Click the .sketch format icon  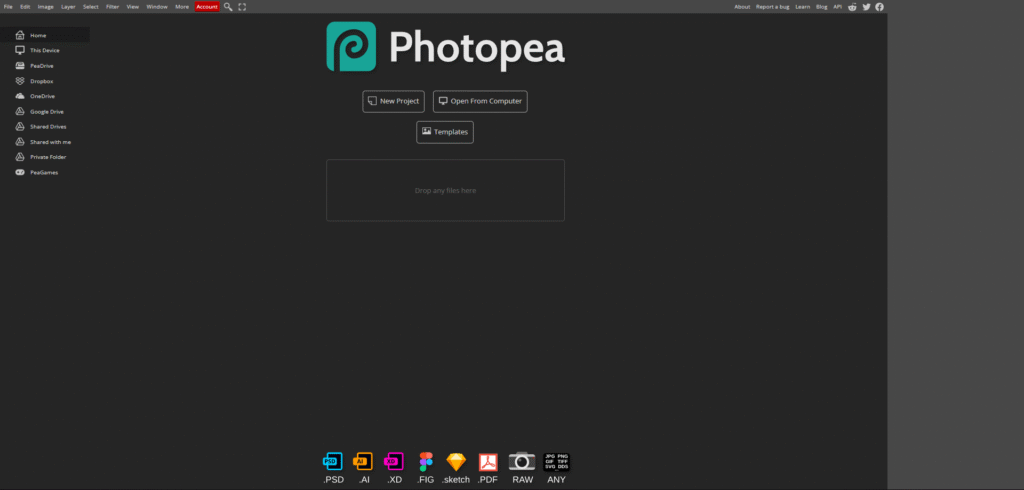tap(456, 462)
